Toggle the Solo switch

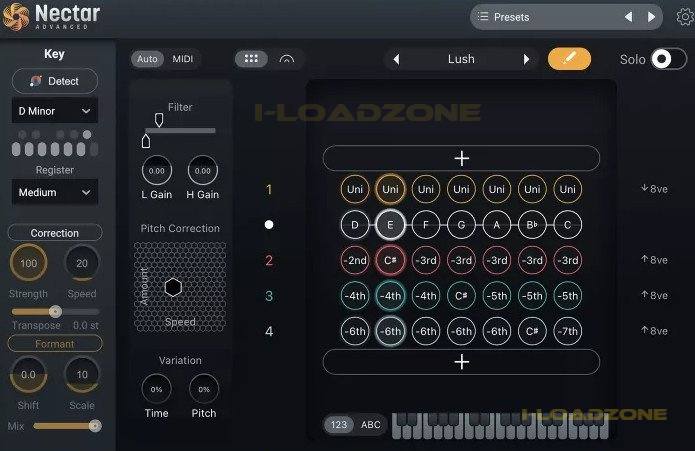(x=669, y=59)
